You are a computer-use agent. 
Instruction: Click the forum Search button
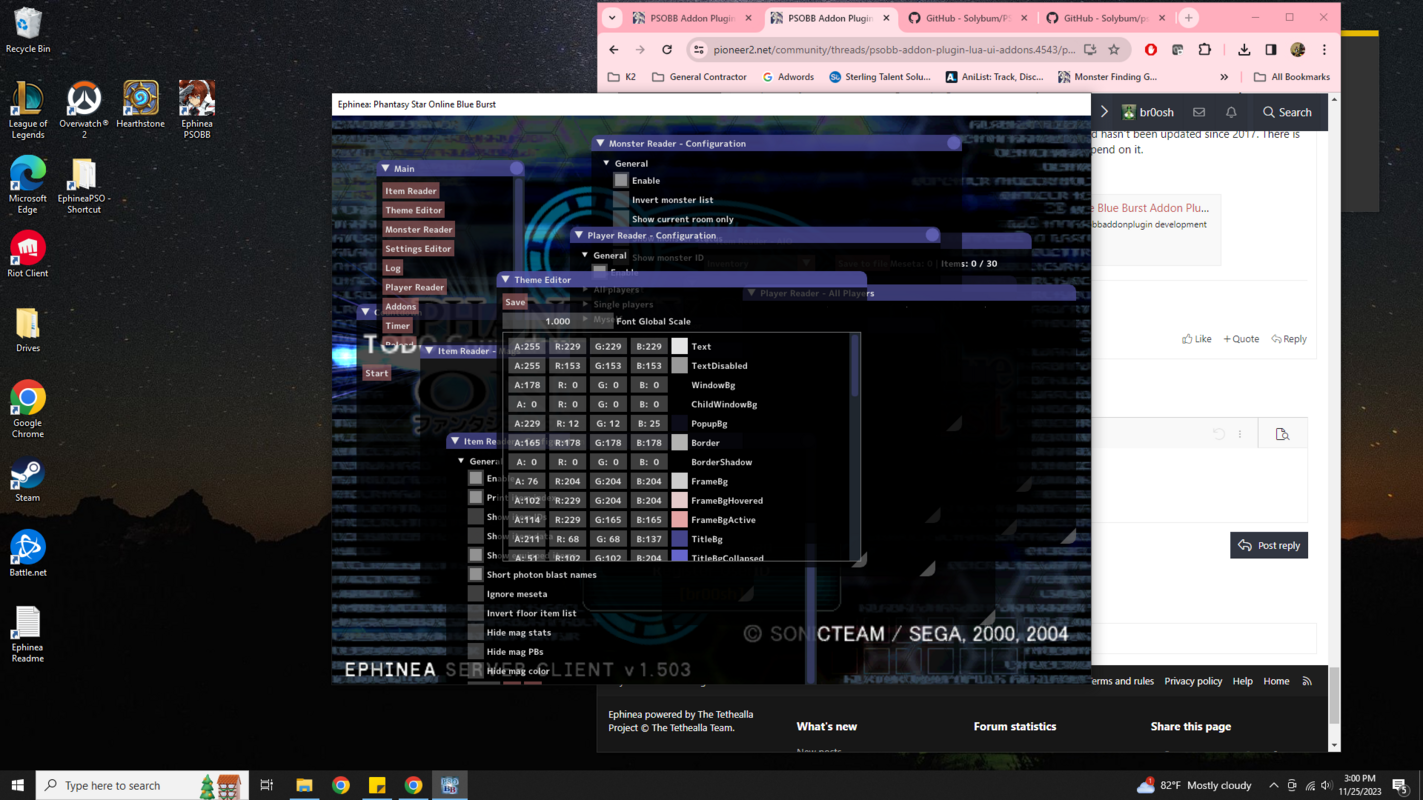(x=1287, y=112)
